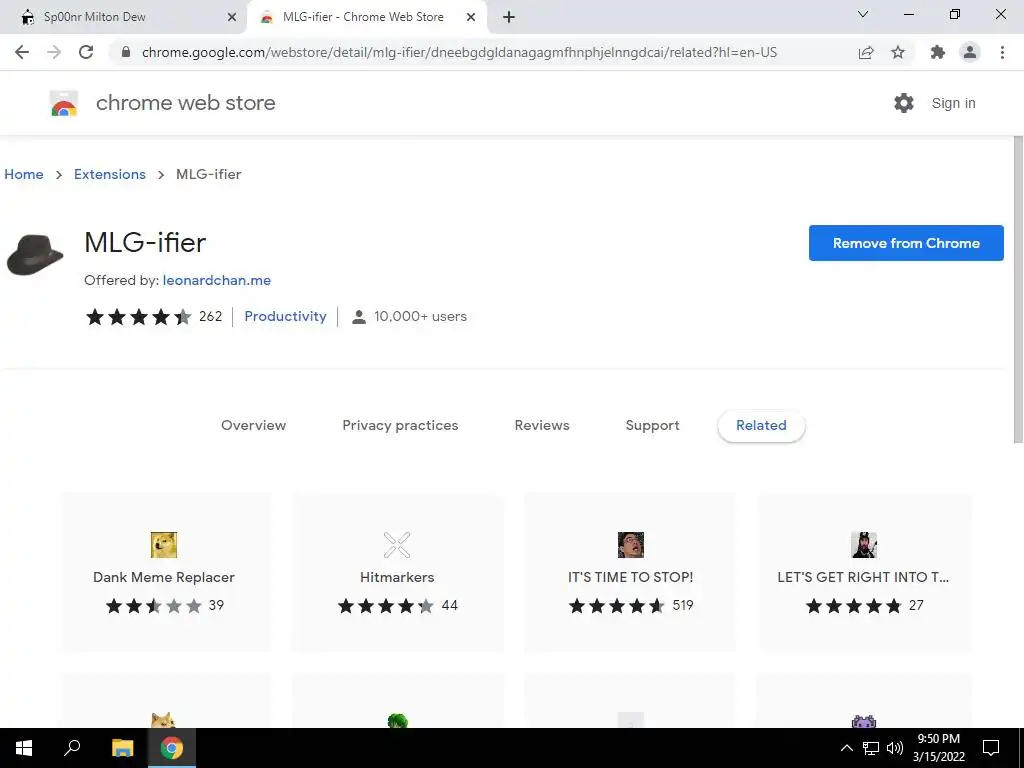Open network status tray icon
The image size is (1024, 768).
click(871, 748)
